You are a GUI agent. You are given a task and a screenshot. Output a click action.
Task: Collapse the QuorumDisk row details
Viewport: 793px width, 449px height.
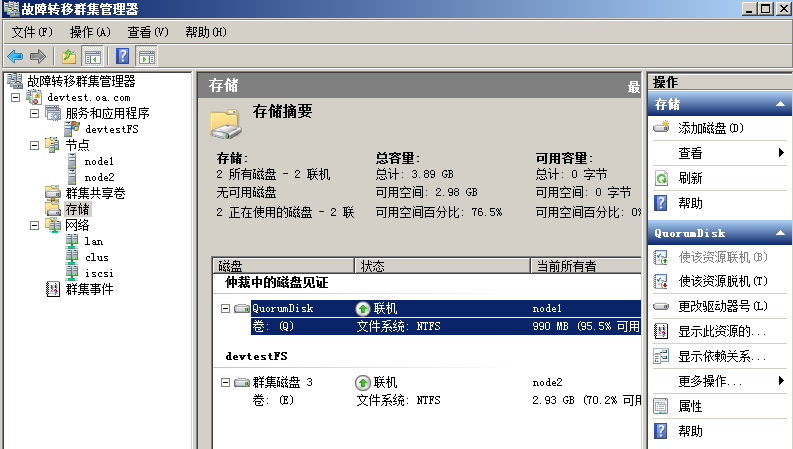click(x=226, y=308)
